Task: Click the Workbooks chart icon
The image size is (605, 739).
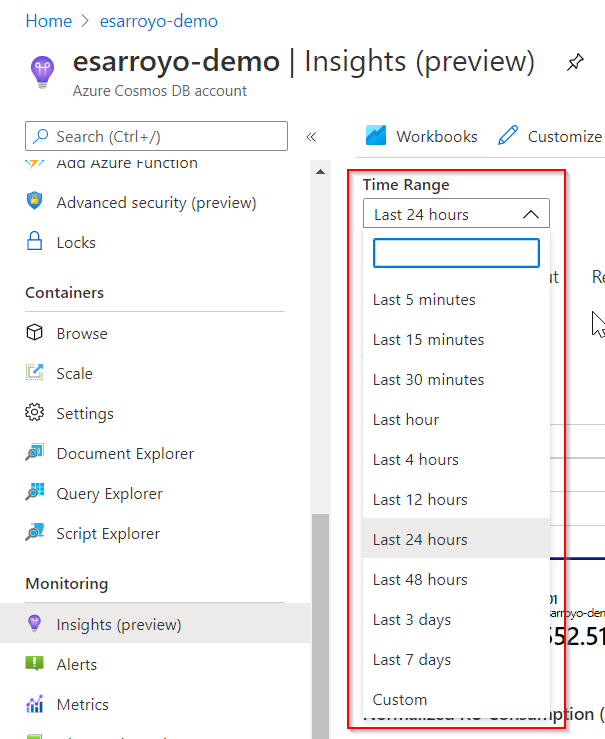Action: (376, 136)
